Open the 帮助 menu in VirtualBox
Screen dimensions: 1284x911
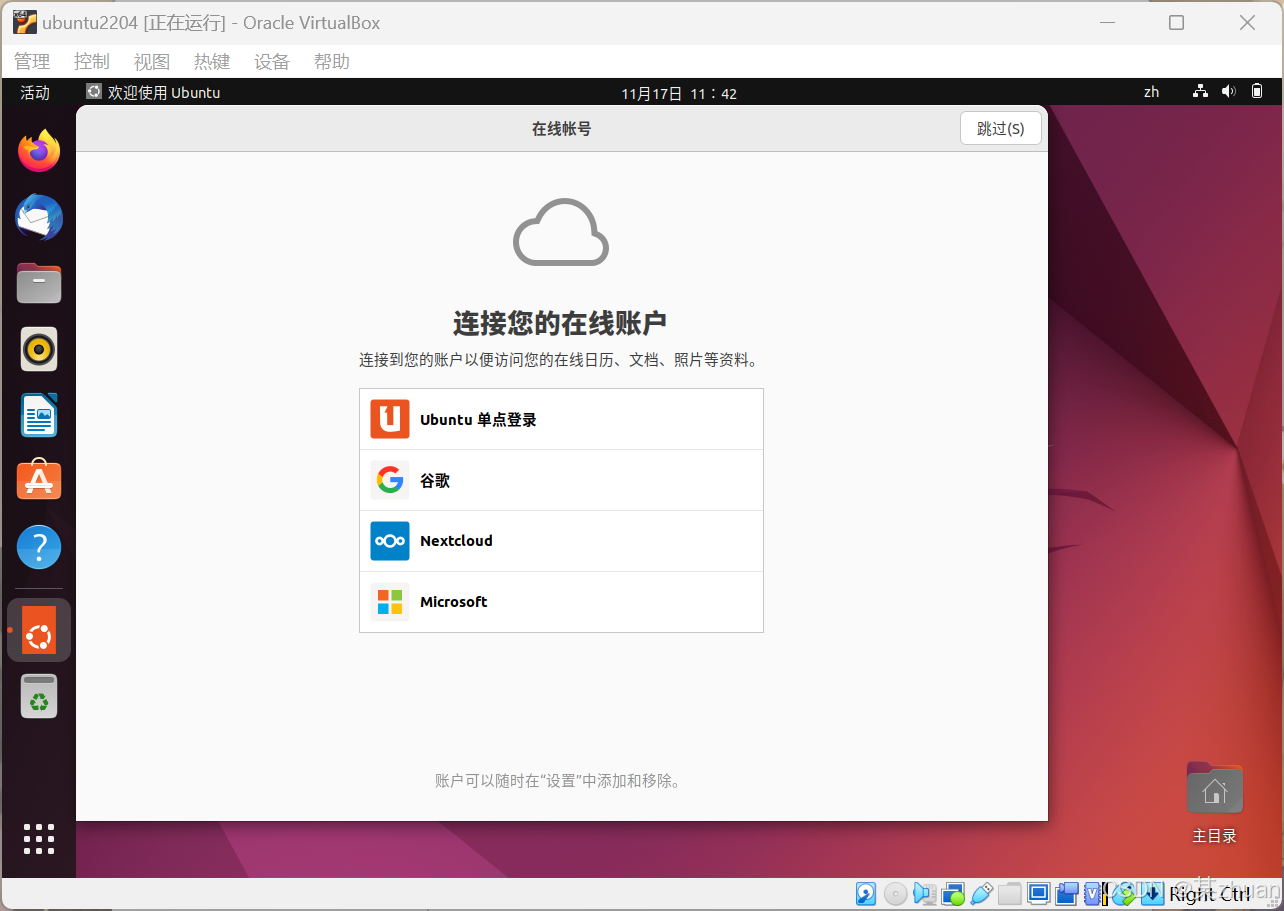(332, 61)
